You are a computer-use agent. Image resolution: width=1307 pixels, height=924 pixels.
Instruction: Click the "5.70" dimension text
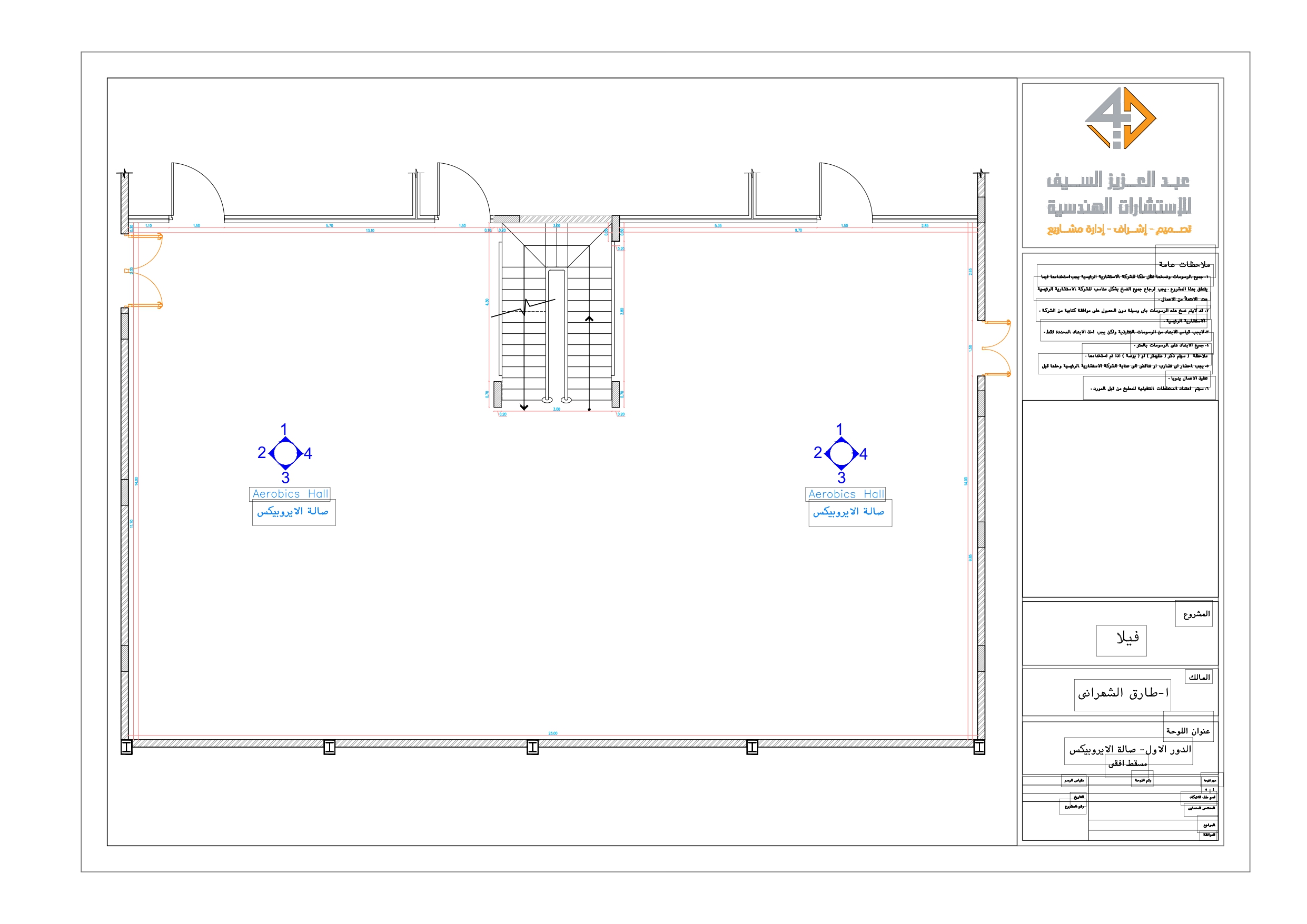(330, 226)
